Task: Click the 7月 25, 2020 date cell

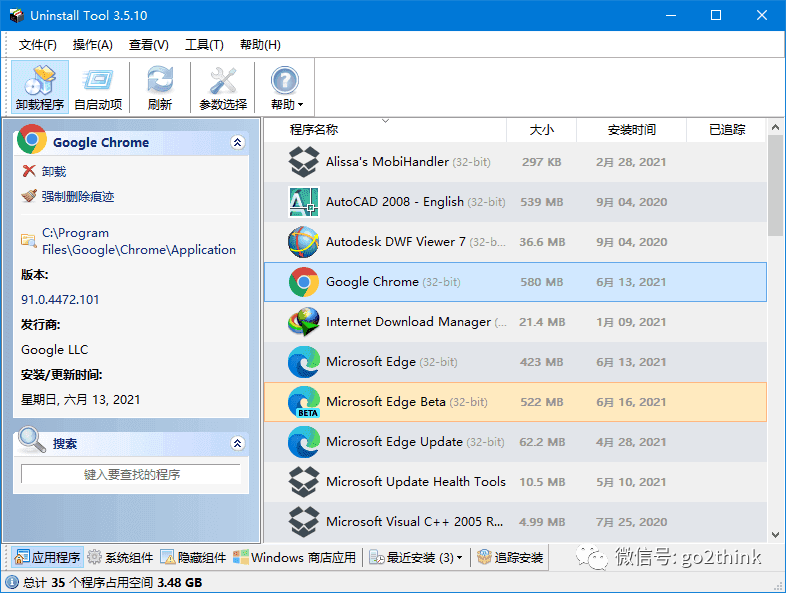Action: [x=631, y=522]
